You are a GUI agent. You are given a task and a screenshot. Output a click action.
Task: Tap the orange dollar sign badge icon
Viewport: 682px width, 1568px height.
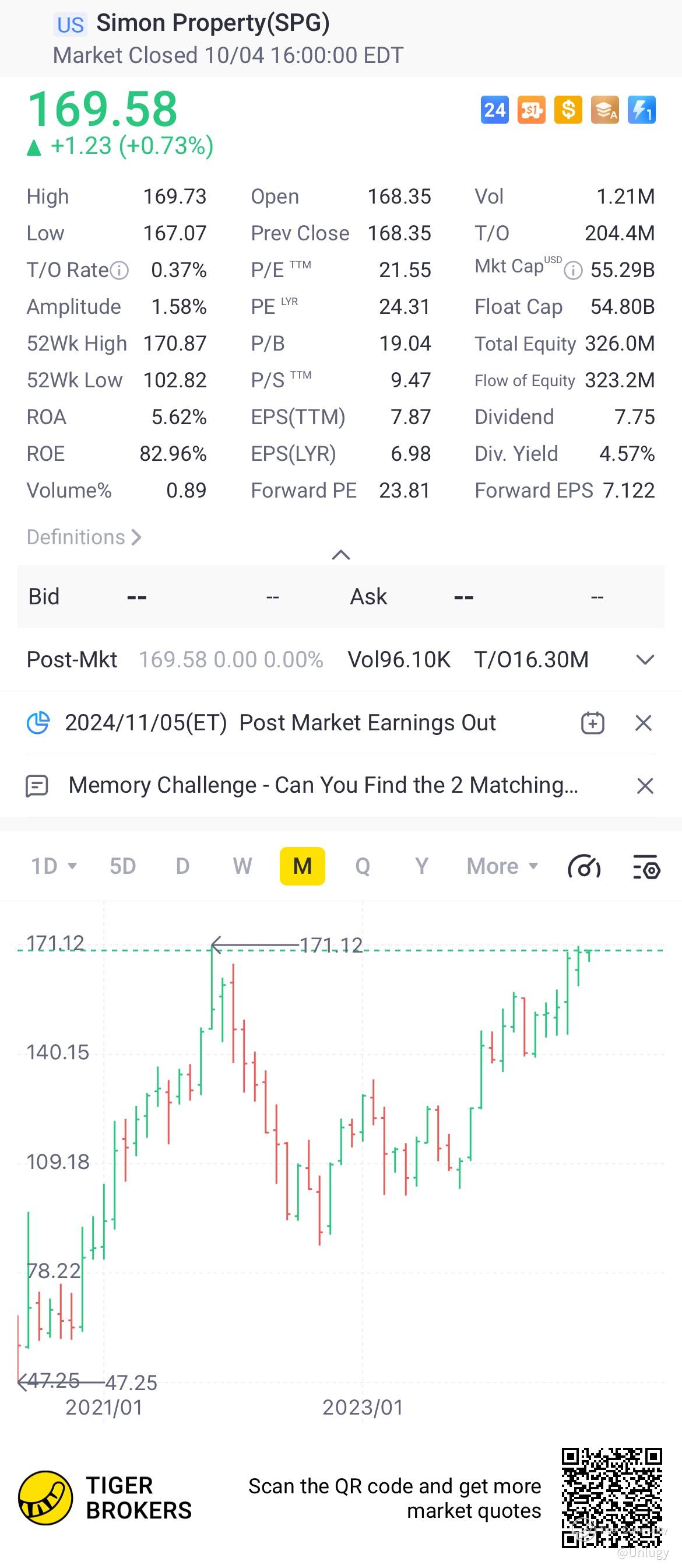568,110
